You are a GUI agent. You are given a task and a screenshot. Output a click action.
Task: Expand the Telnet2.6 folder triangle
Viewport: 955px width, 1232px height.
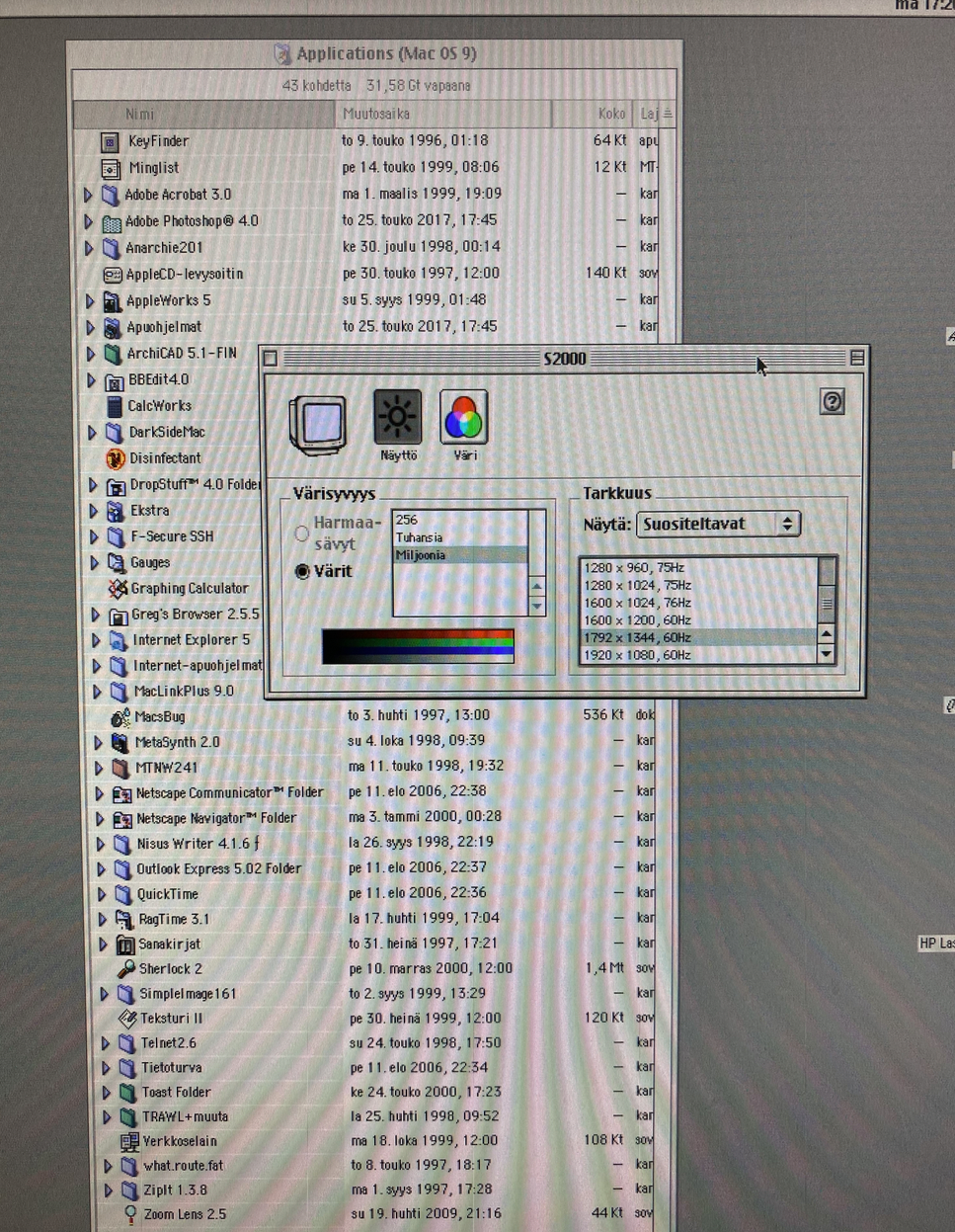click(x=105, y=1043)
